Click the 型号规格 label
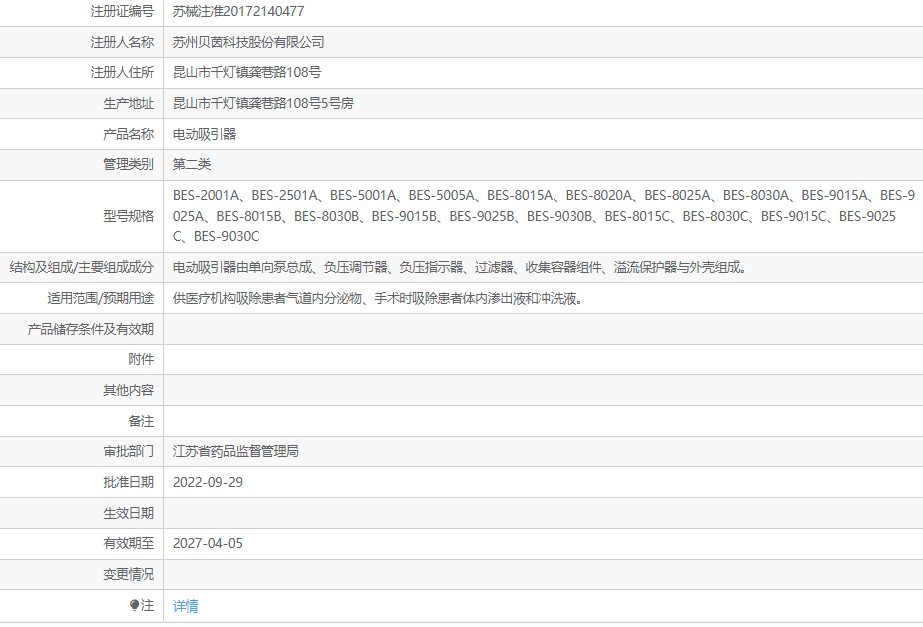923x627 pixels. (x=128, y=216)
